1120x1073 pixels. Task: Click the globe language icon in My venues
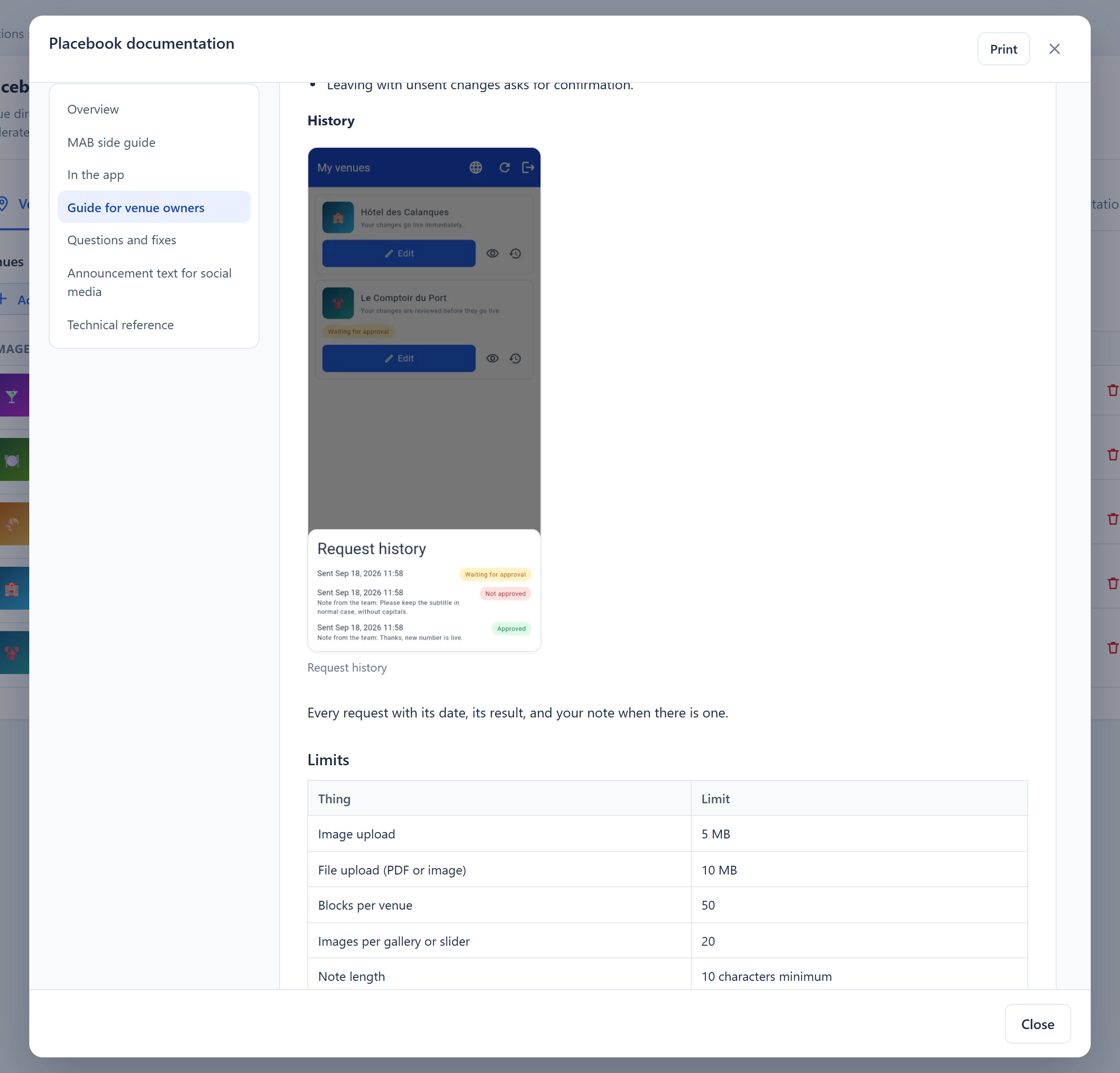[x=476, y=167]
